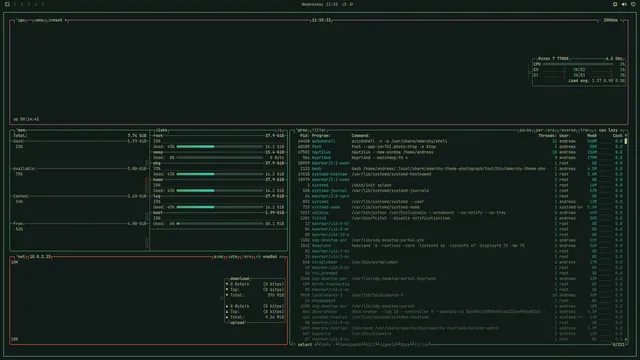Click the select option in the proc footer

tap(304, 344)
